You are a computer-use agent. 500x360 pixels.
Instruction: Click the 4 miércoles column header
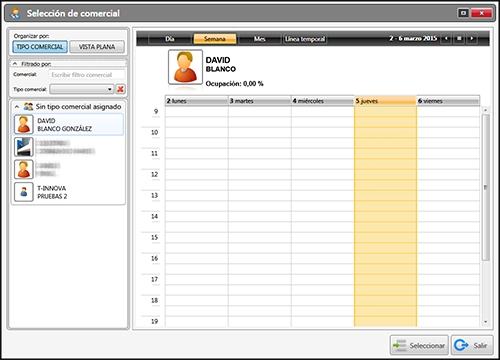click(322, 101)
